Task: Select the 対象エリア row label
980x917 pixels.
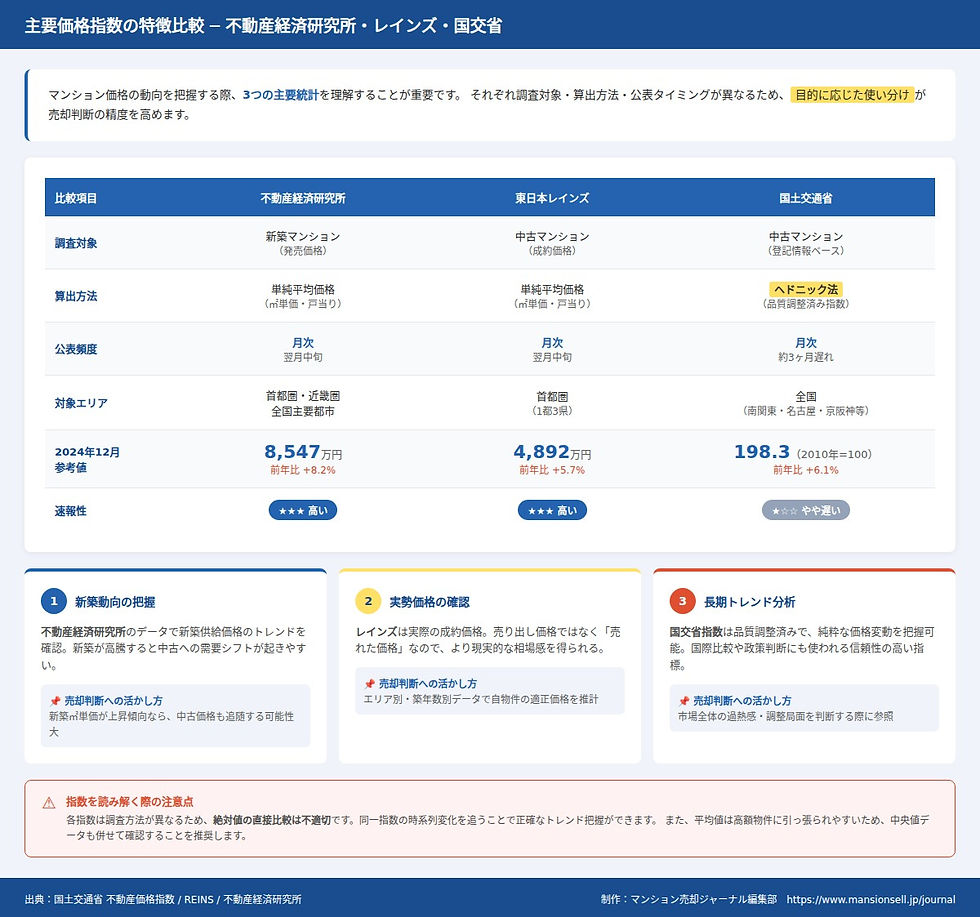Action: [81, 403]
